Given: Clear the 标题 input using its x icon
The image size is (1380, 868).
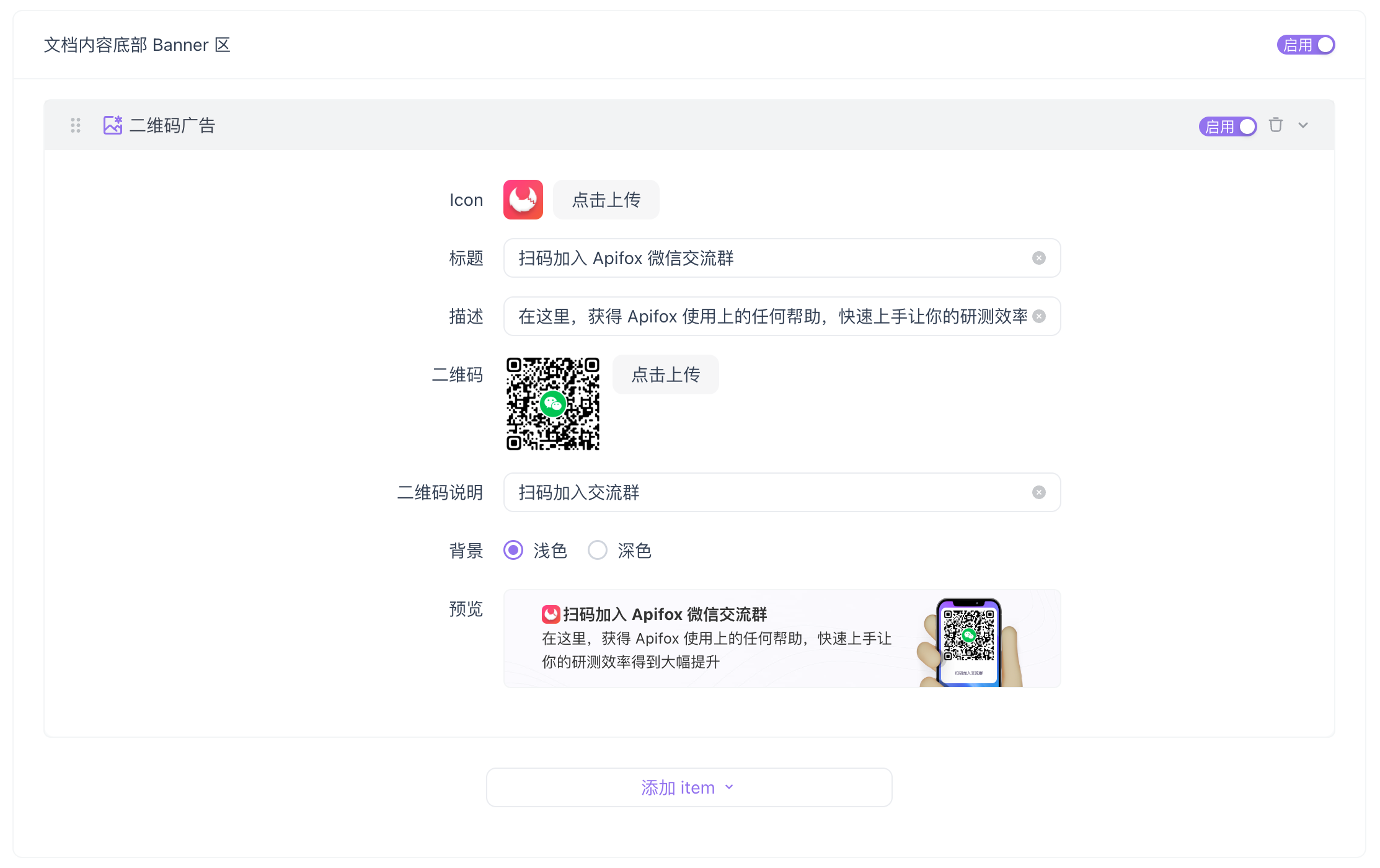Looking at the screenshot, I should pos(1039,258).
